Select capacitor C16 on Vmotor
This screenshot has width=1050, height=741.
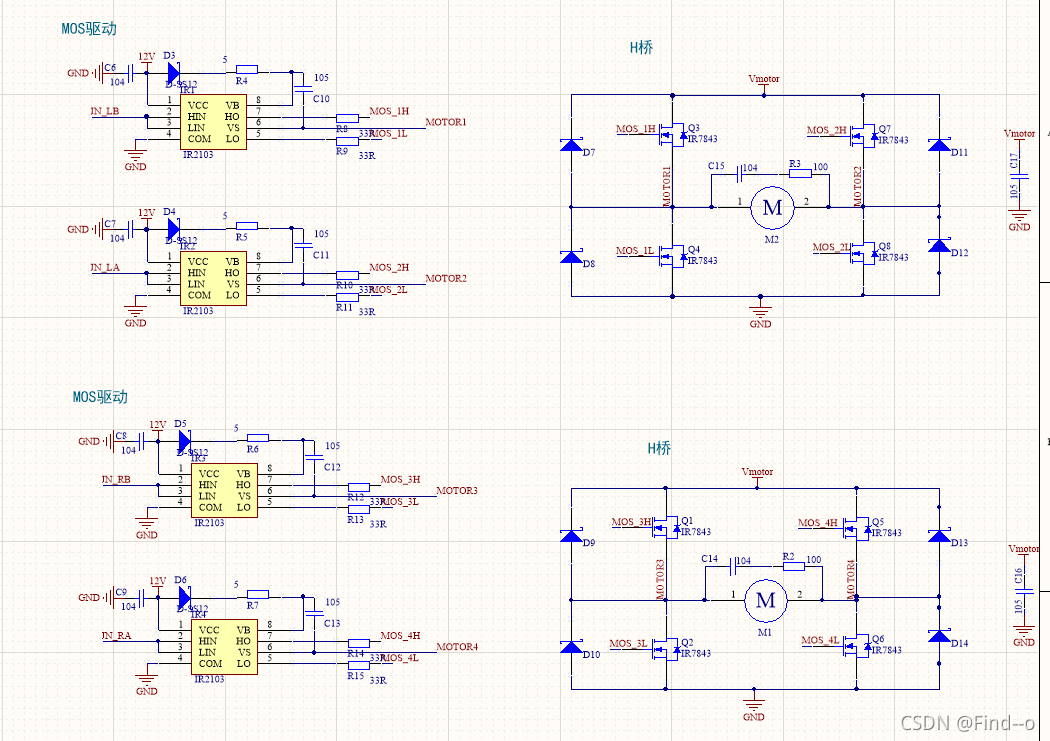1023,592
